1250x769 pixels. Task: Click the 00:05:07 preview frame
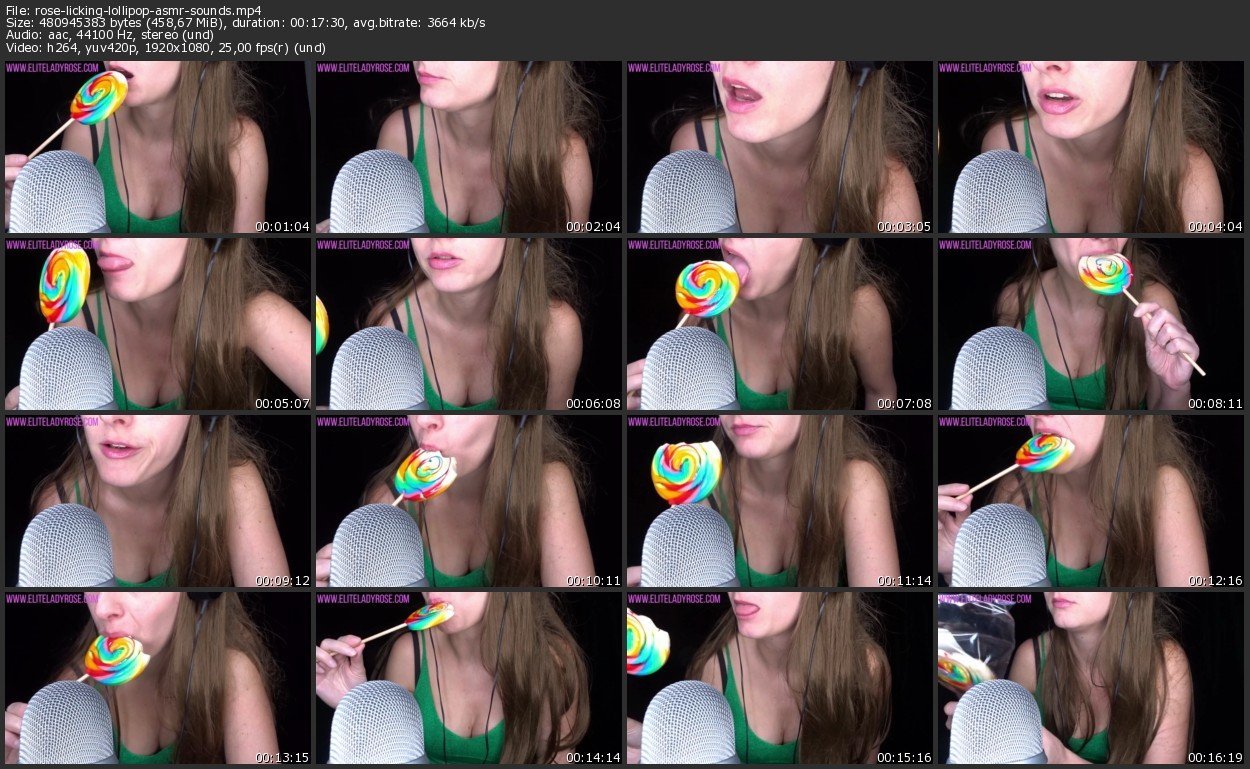coord(158,324)
